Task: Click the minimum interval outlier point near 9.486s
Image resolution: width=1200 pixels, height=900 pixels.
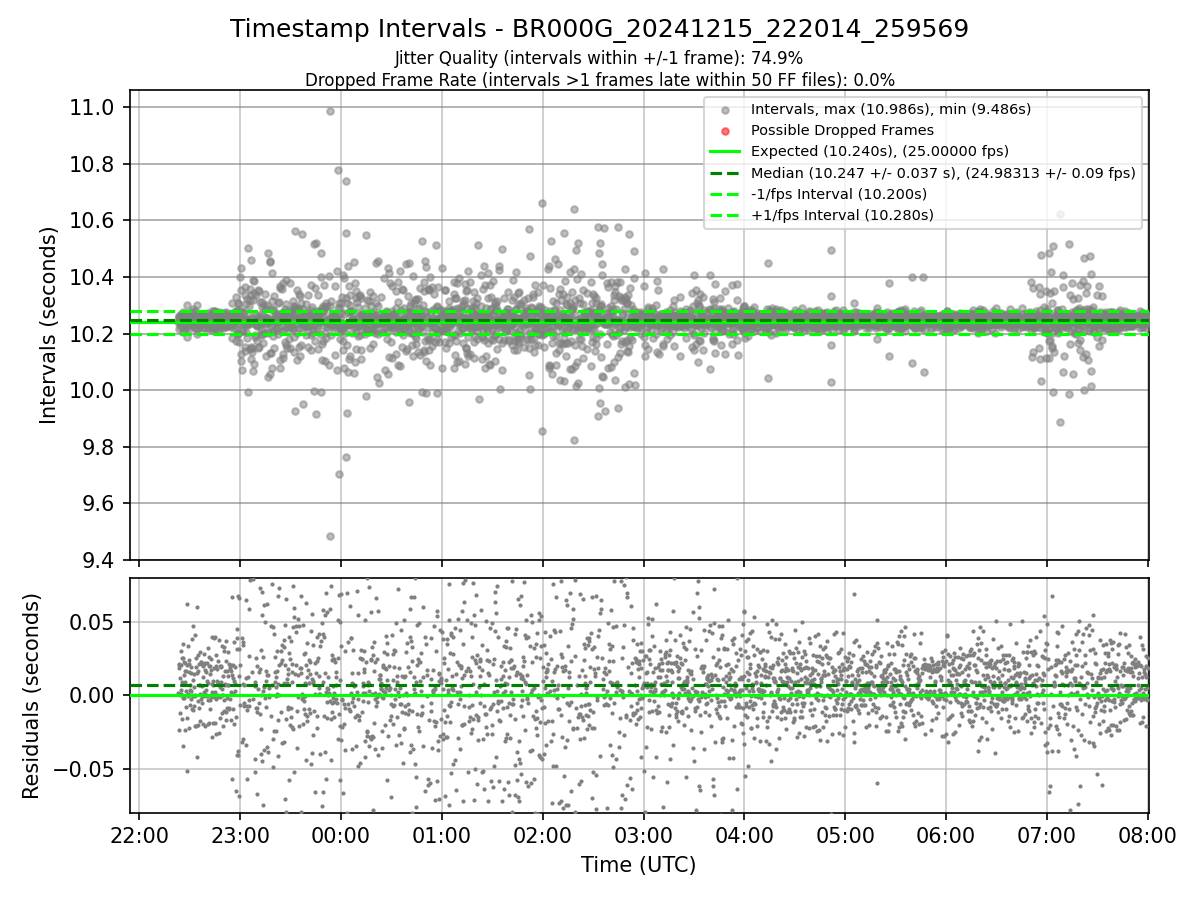Action: point(330,536)
